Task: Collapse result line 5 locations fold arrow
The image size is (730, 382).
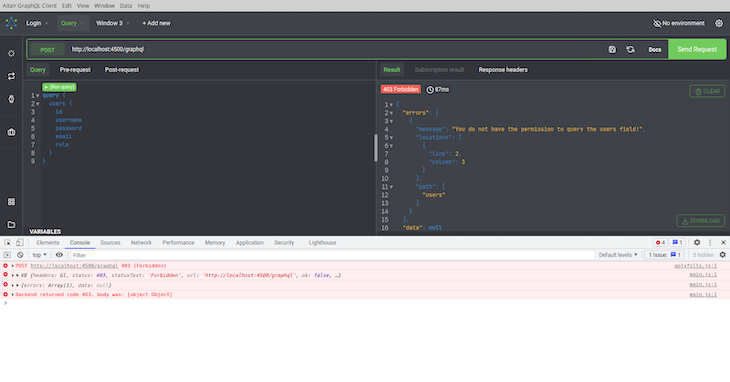Action: [x=391, y=138]
